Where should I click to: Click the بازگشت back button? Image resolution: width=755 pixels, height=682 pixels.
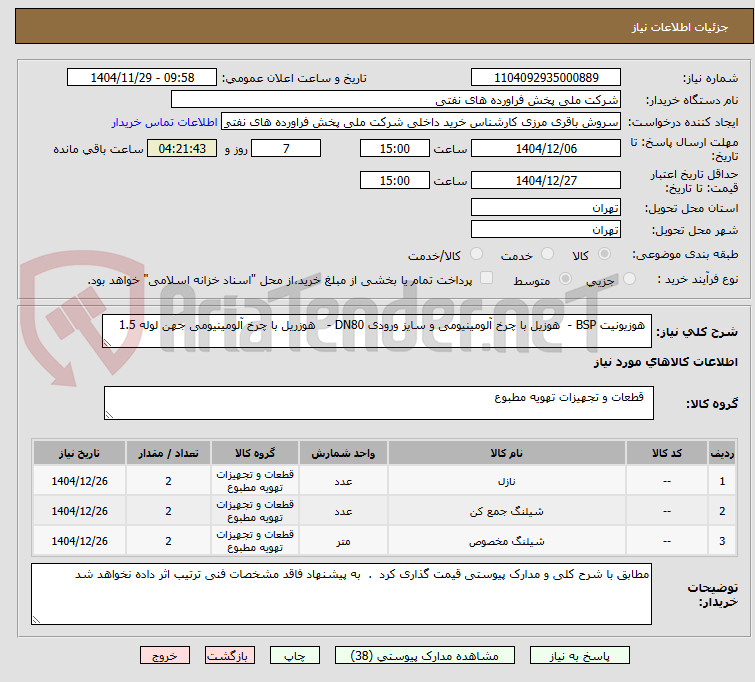point(230,656)
